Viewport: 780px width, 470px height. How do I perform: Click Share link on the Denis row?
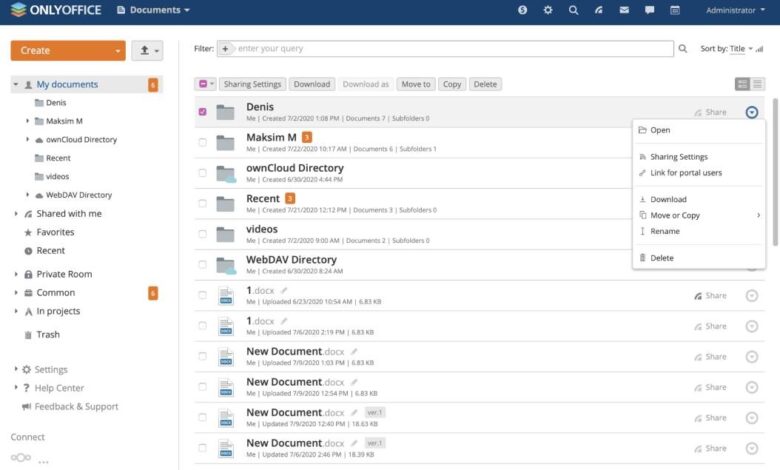710,112
